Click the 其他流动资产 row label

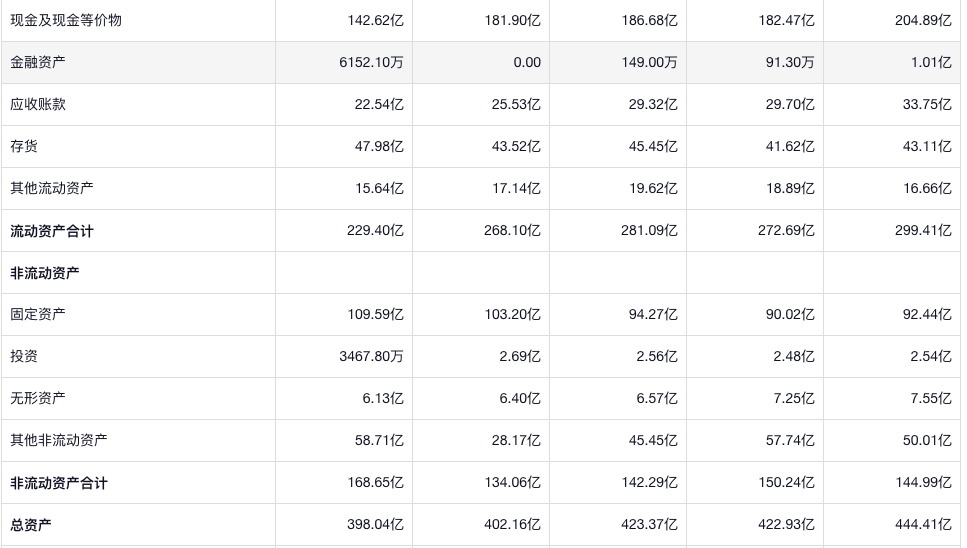pyautogui.click(x=52, y=188)
